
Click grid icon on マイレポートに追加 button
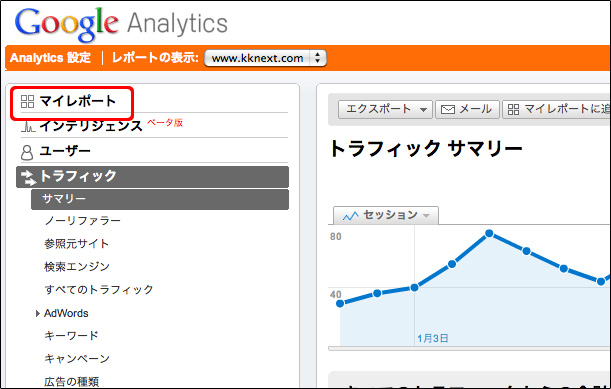(513, 110)
